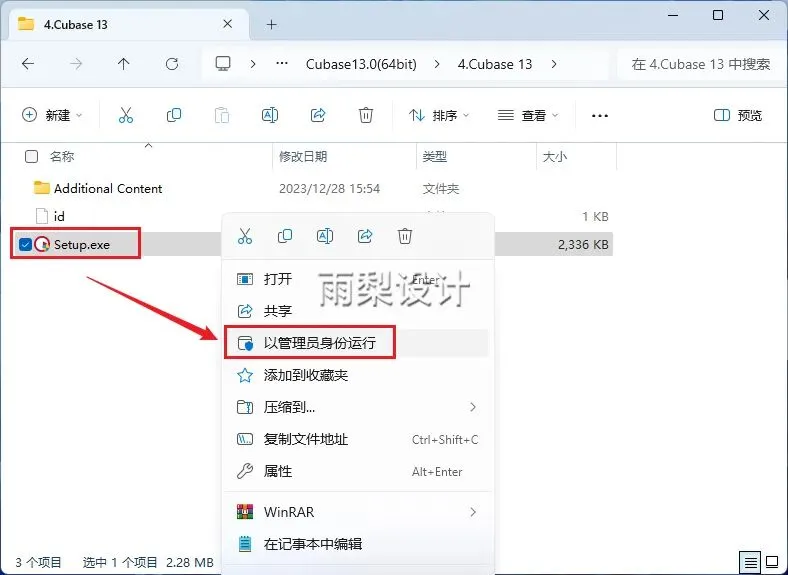The image size is (788, 575).
Task: Switch to details view in status bar
Action: [x=750, y=561]
